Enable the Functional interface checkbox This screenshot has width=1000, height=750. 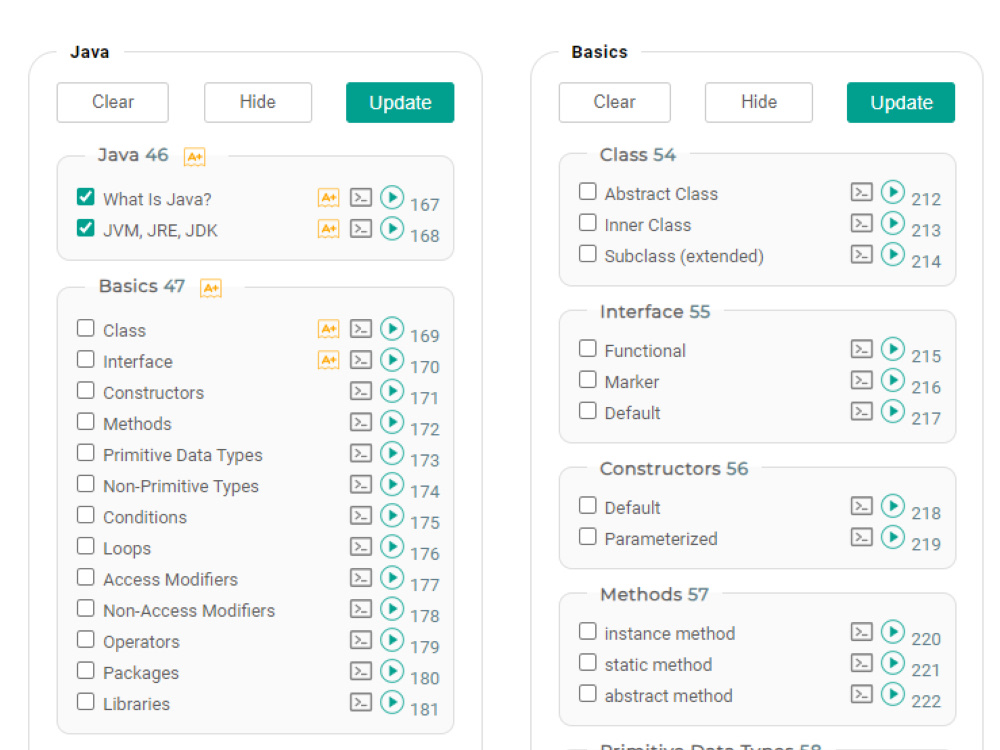point(587,348)
